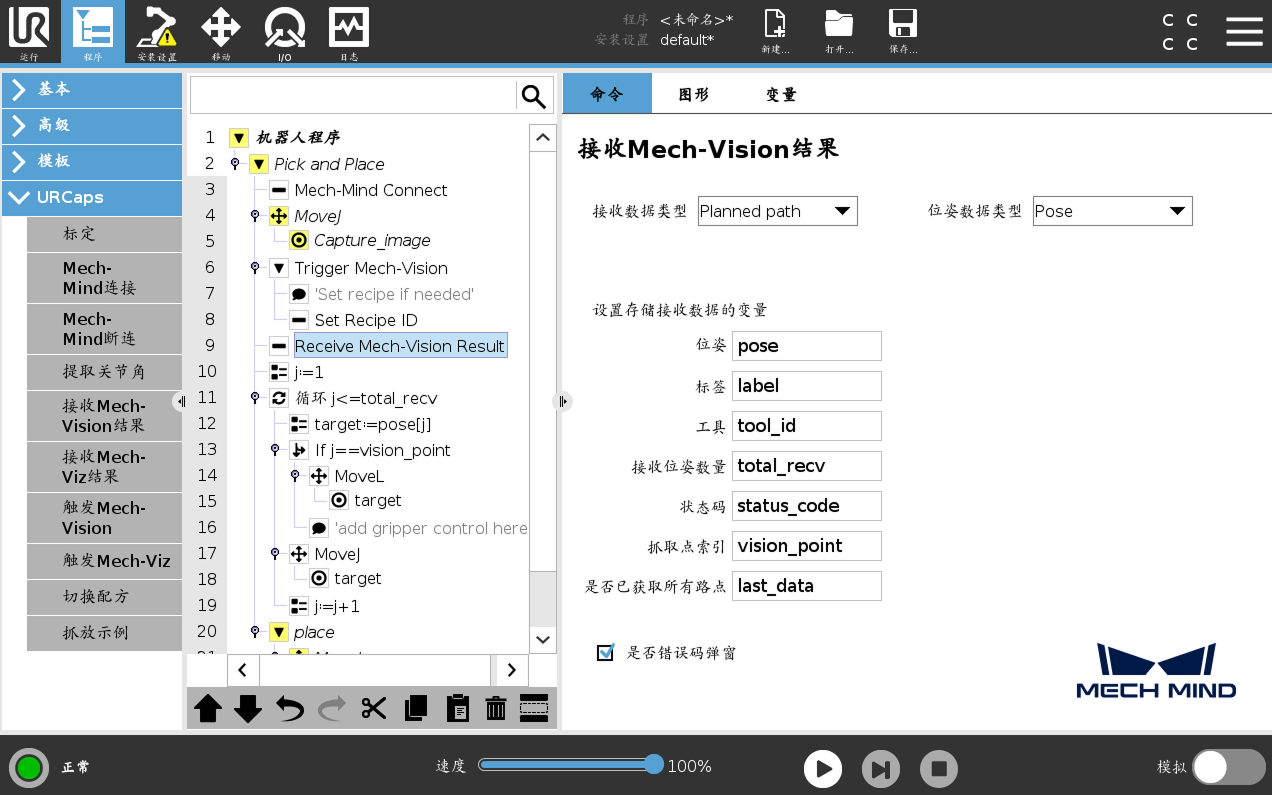Viewport: 1272px width, 795px height.
Task: Switch to the 图形 tab
Action: [694, 93]
